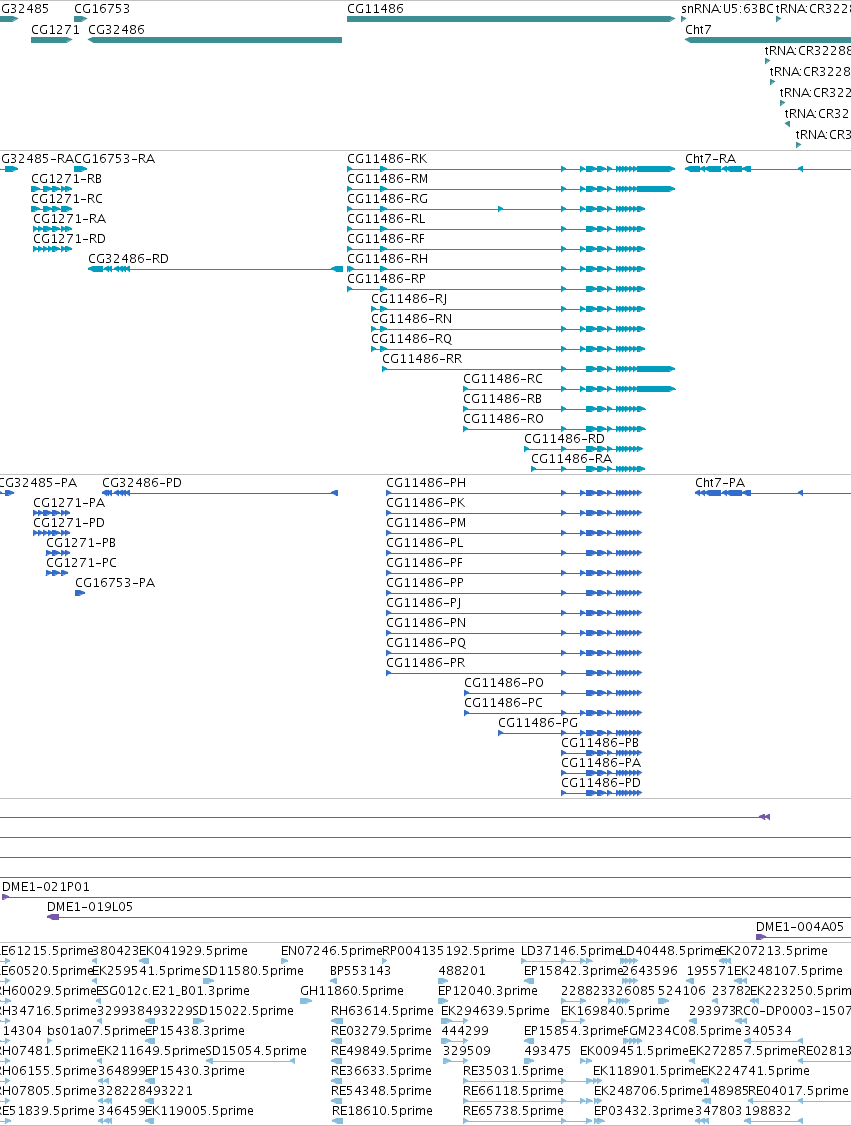Click EST label RE66118.5prime

coord(513,1092)
